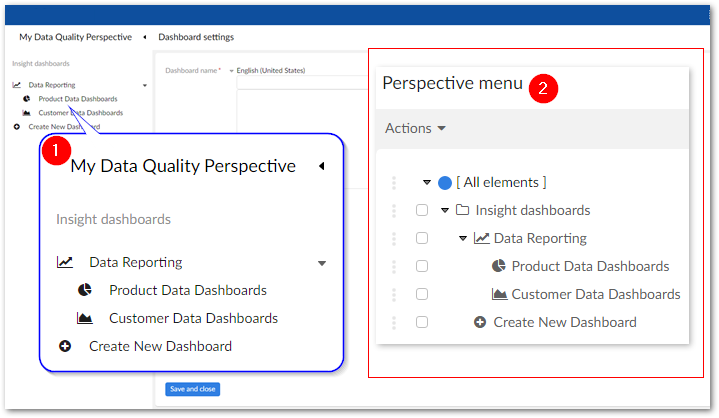Open the English (United States) language dropdown
The image size is (719, 418).
coord(231,70)
